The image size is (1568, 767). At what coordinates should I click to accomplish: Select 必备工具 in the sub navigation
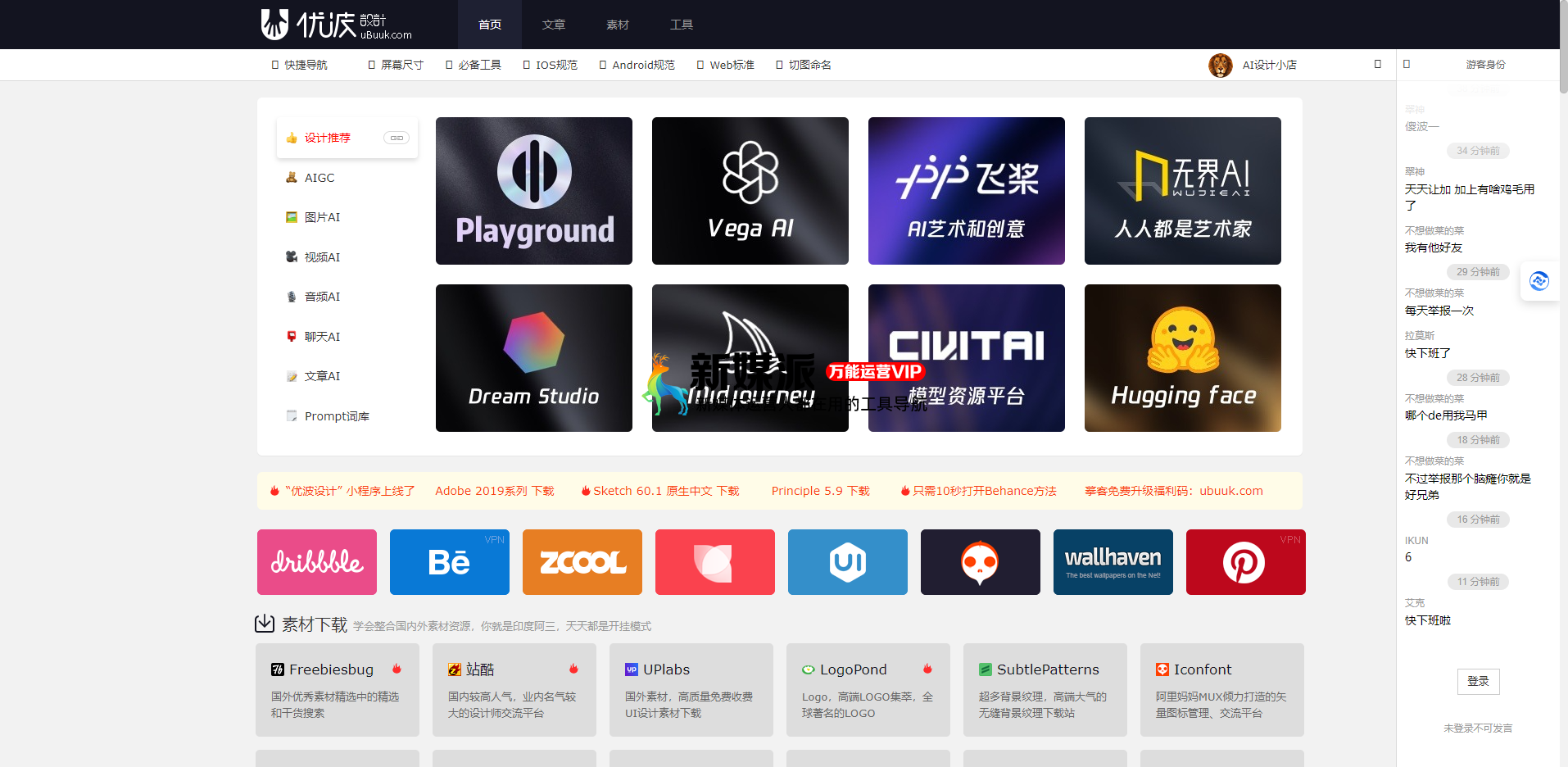pos(474,65)
